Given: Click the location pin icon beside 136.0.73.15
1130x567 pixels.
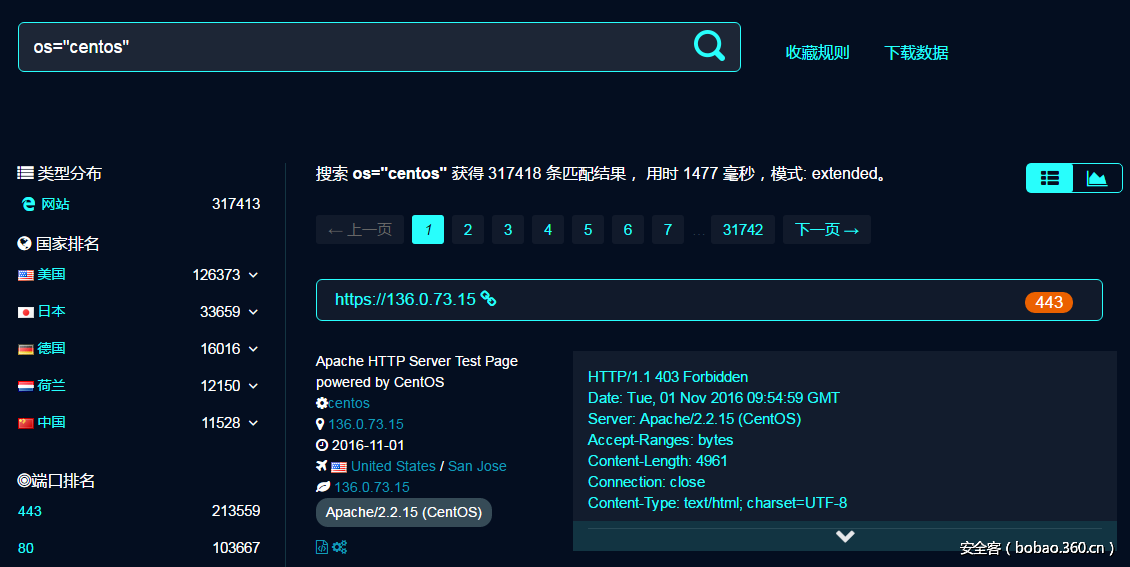Looking at the screenshot, I should (320, 424).
